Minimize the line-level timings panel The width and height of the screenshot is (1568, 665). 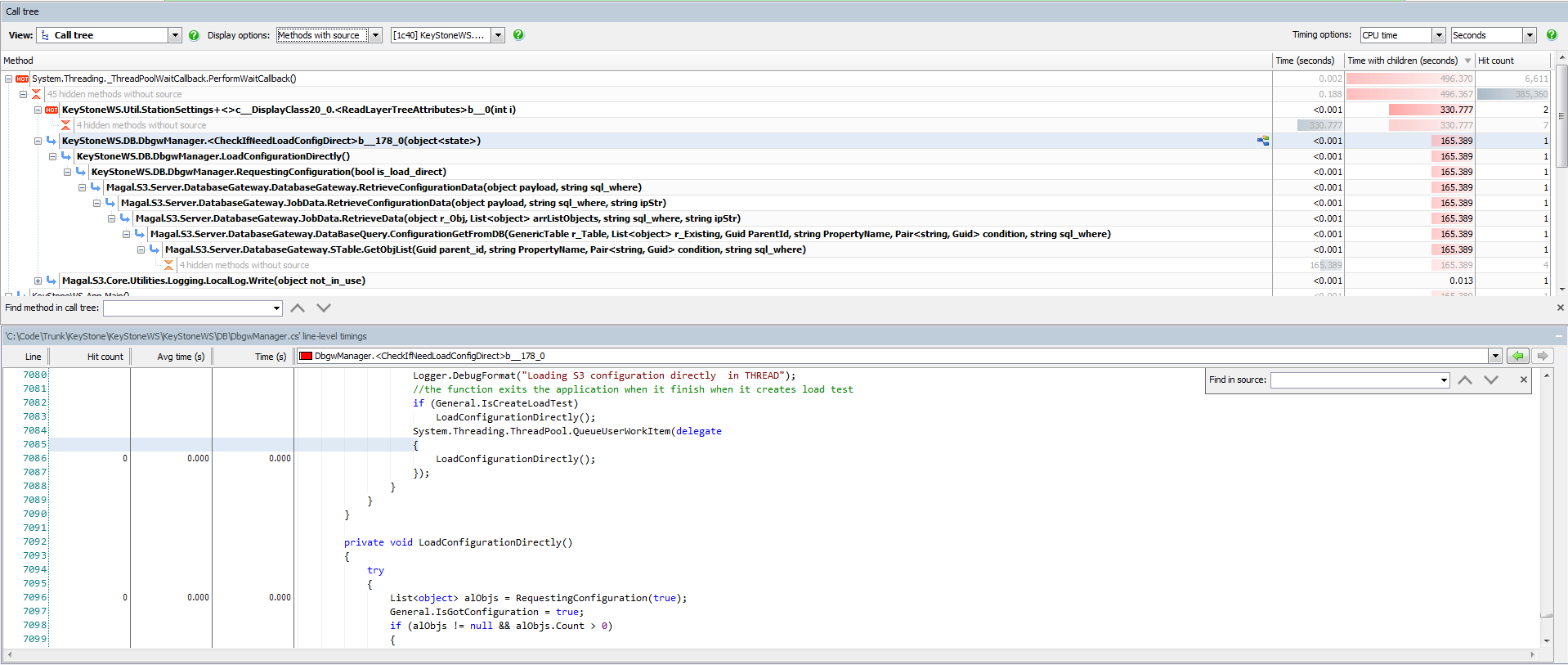(x=1559, y=336)
